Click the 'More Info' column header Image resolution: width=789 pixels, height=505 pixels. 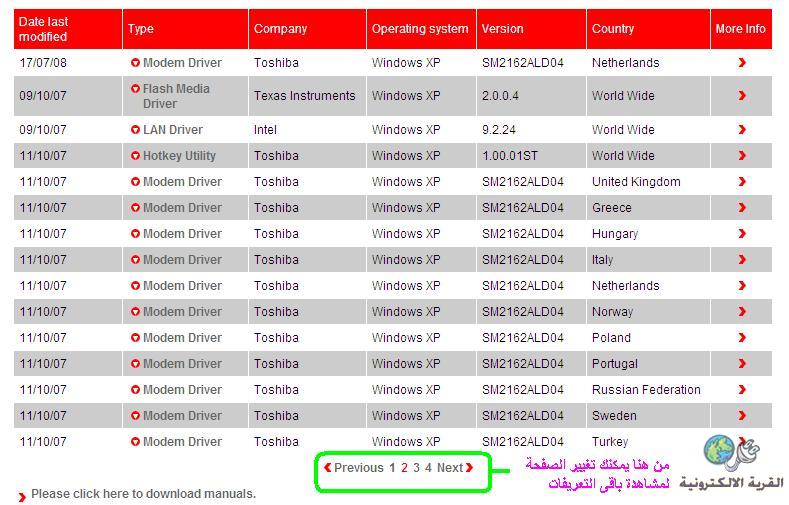click(x=741, y=29)
